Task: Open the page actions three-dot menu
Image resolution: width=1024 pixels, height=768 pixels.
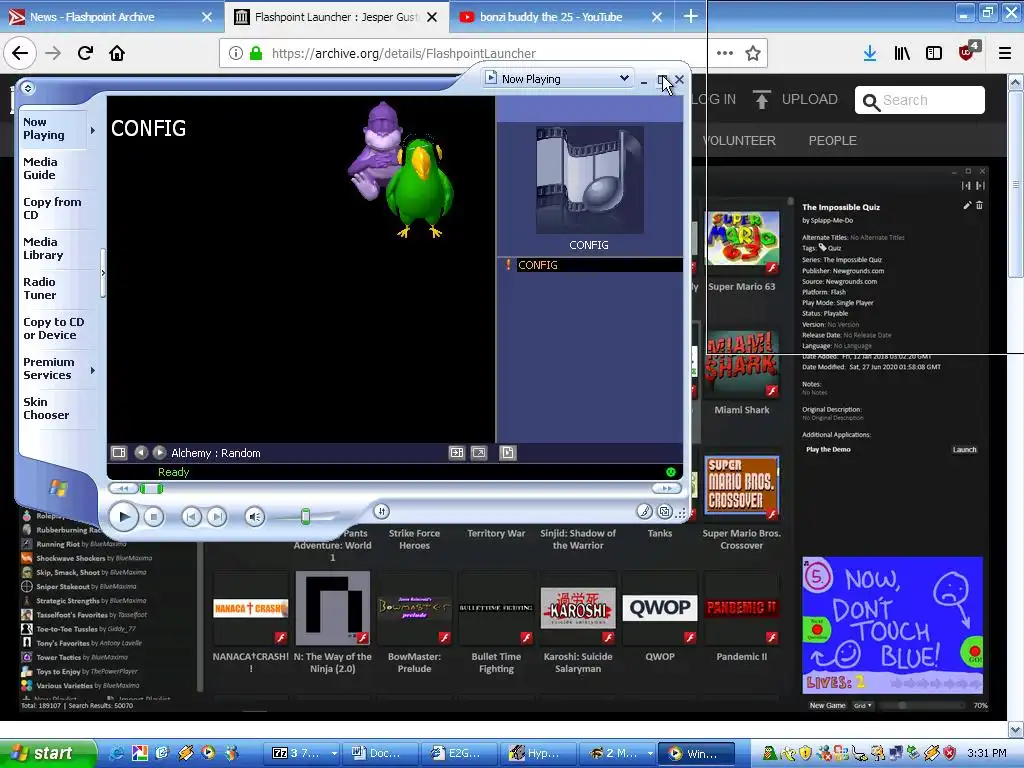Action: [x=725, y=53]
